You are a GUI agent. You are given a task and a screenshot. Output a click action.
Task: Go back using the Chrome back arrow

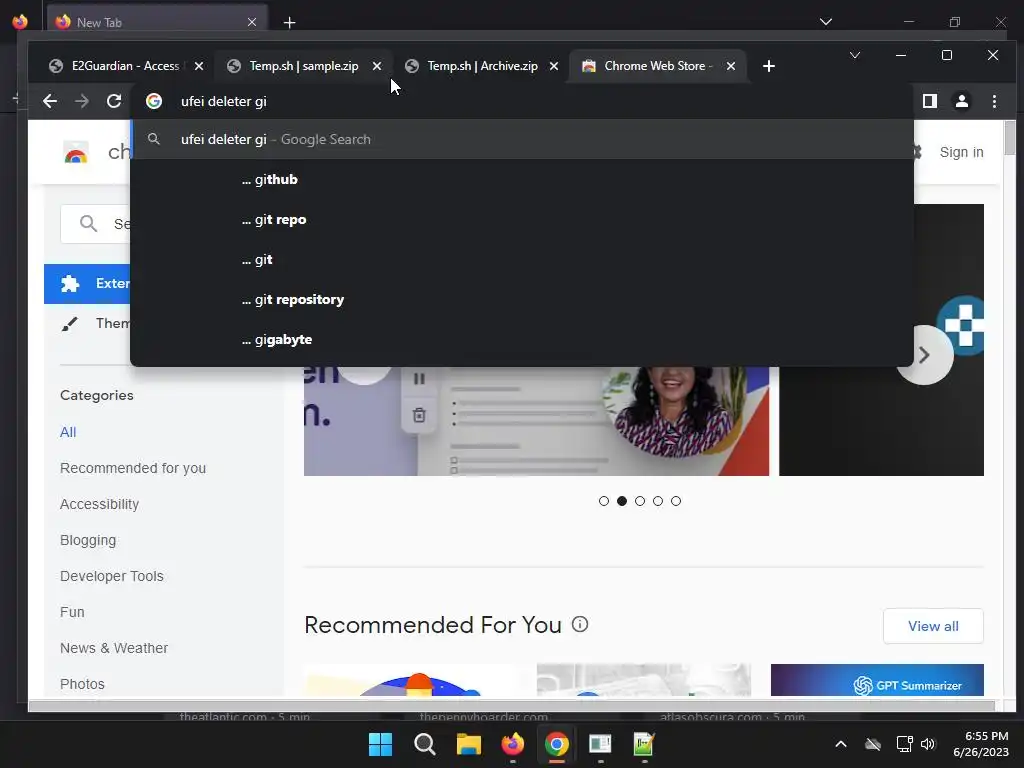[x=50, y=101]
